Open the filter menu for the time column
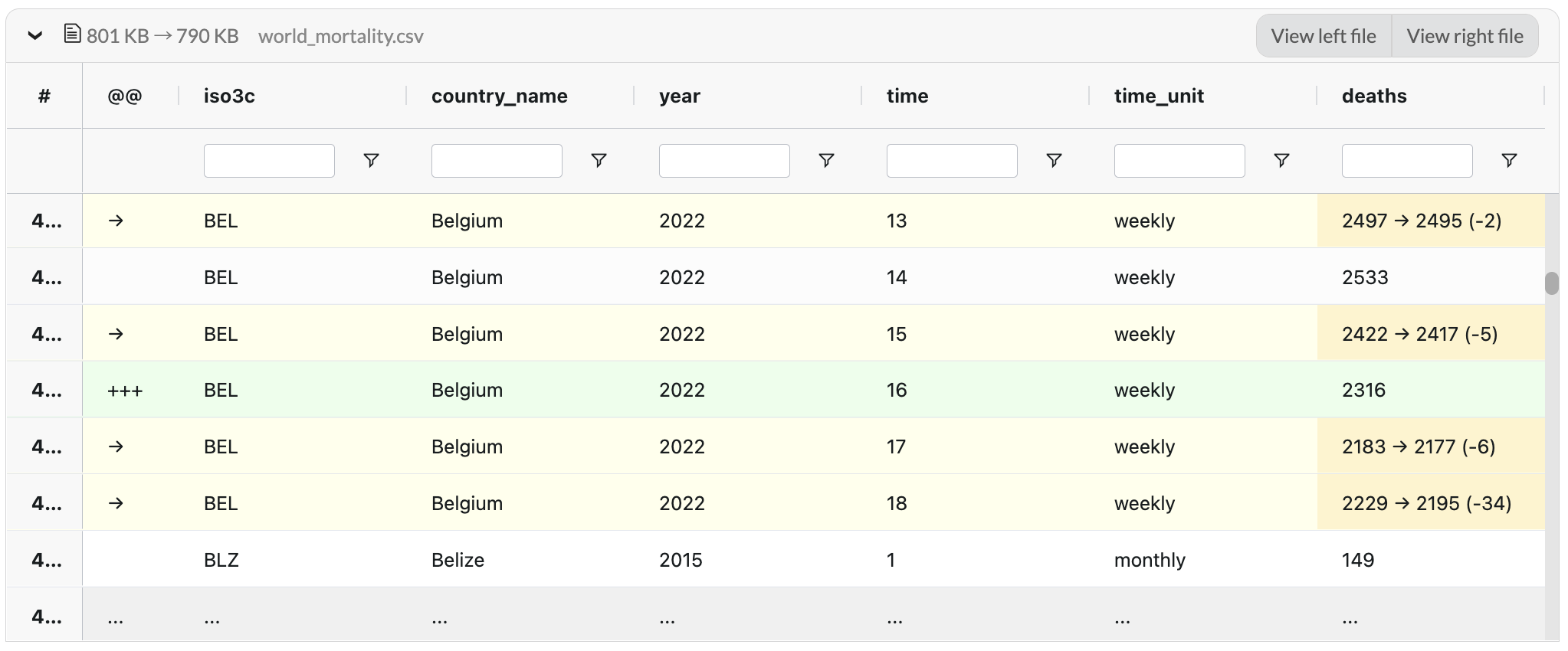1568x651 pixels. (x=1055, y=160)
